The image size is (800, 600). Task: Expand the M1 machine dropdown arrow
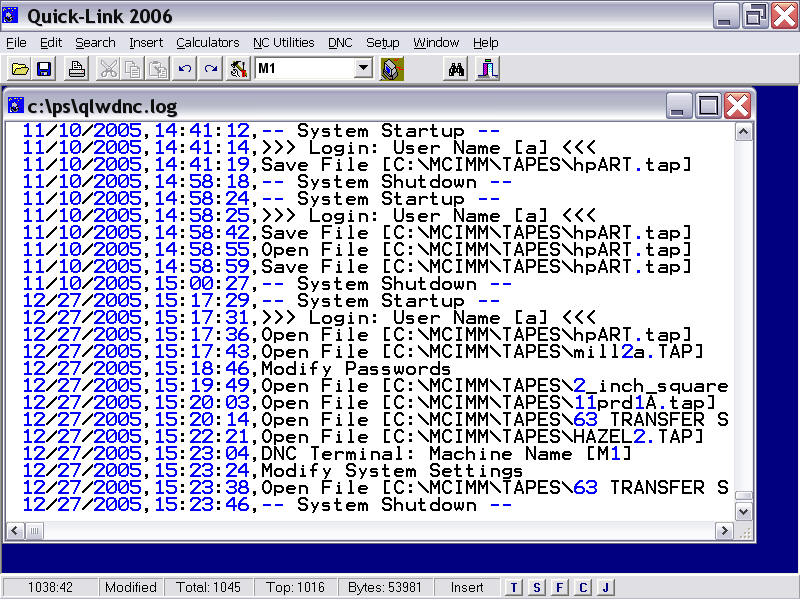coord(363,67)
